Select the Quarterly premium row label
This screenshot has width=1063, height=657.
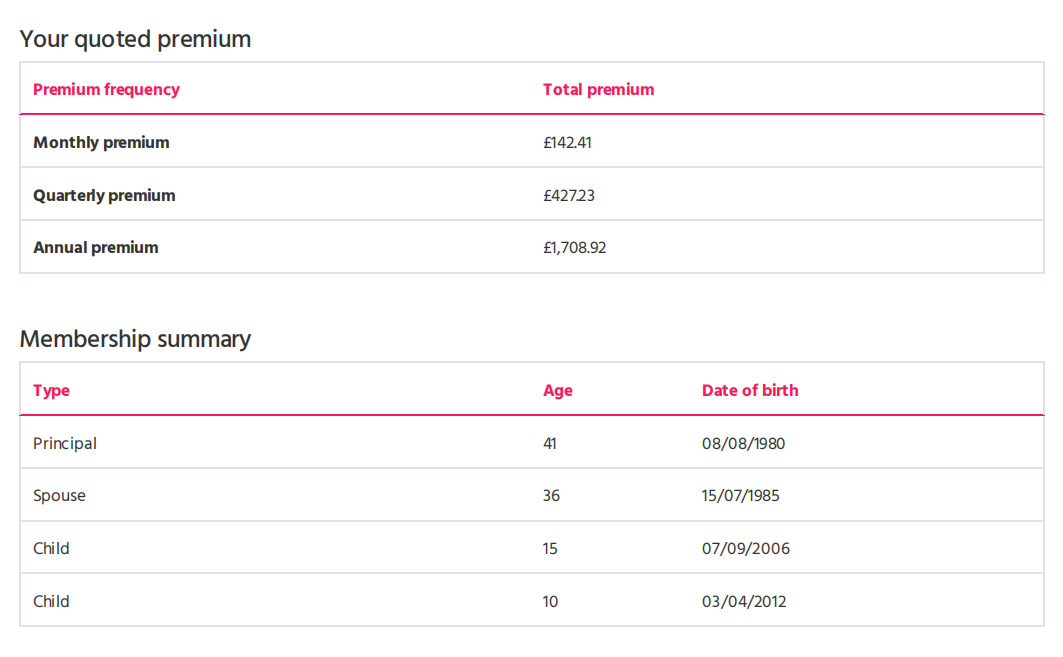tap(104, 195)
